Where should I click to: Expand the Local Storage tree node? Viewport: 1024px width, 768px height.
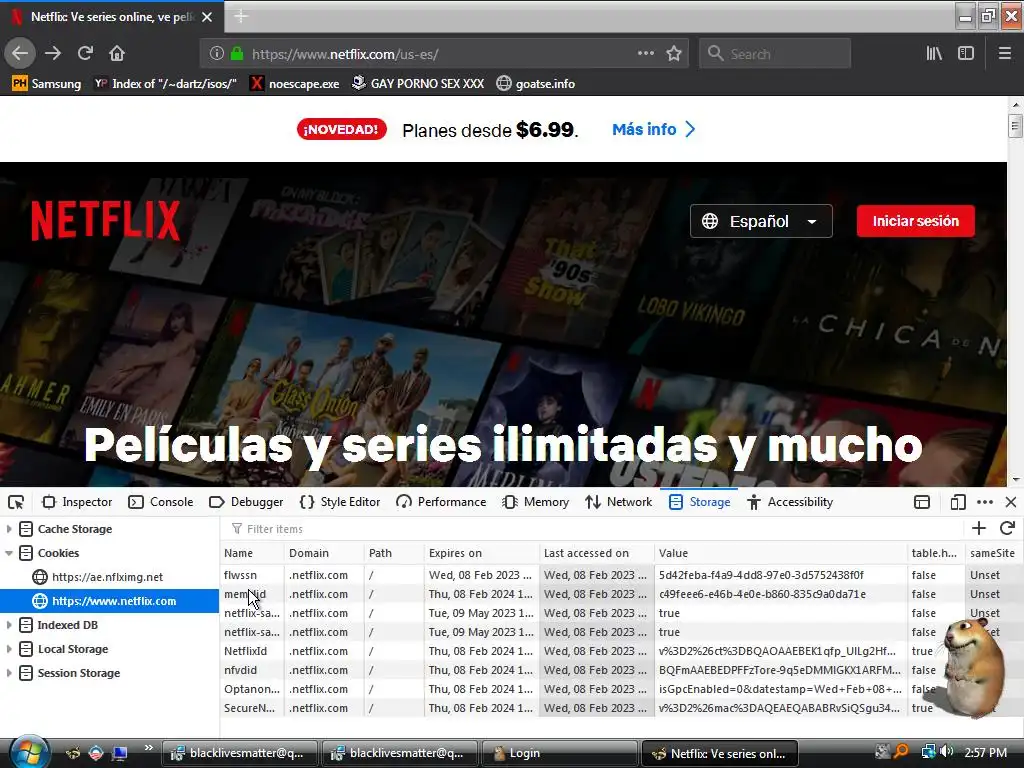pyautogui.click(x=8, y=648)
